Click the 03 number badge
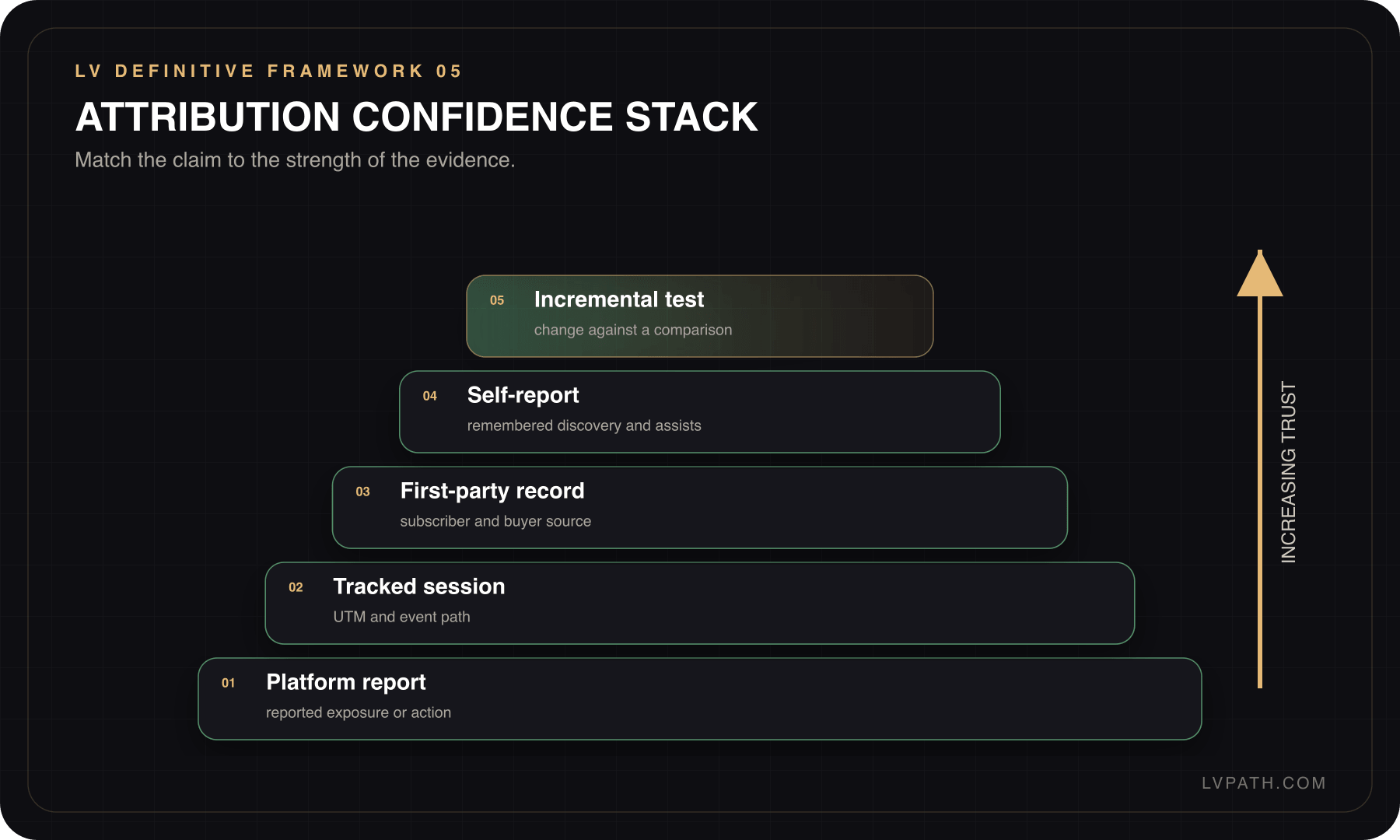 363,492
